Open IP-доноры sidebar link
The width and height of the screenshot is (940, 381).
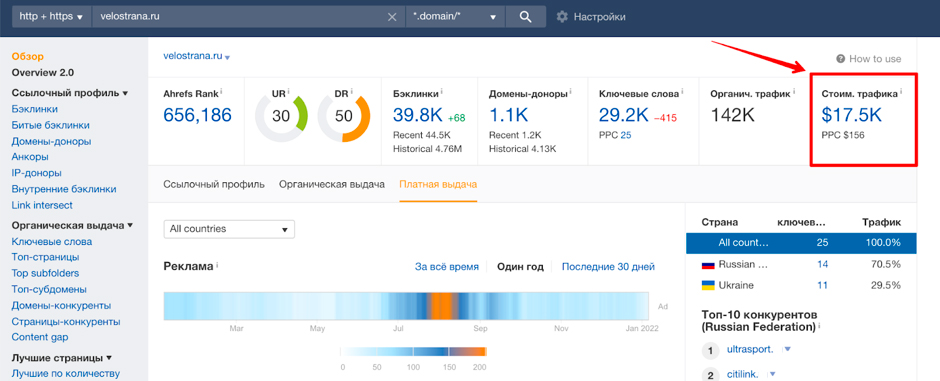[37, 173]
